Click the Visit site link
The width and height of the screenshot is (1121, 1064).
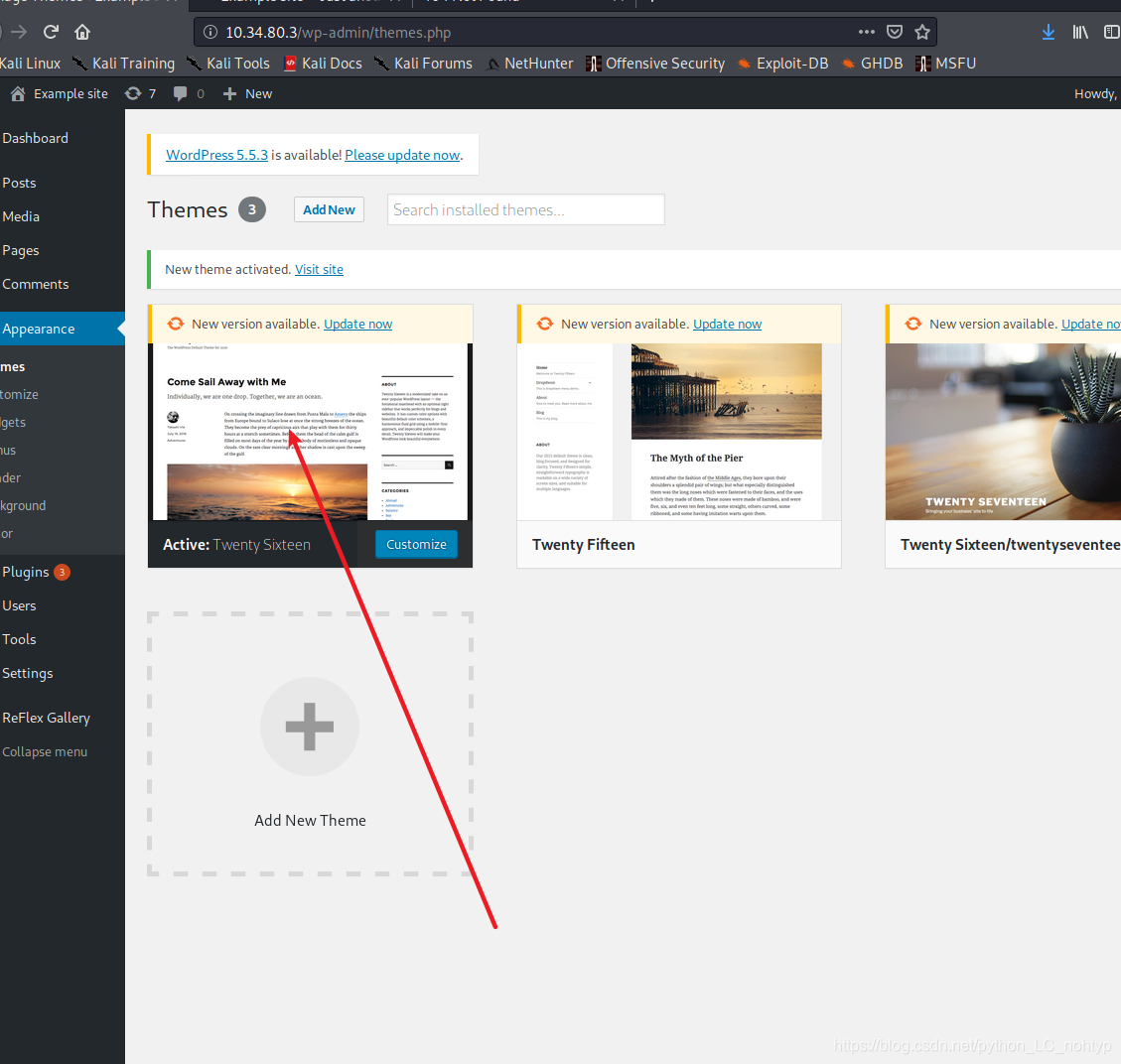click(x=319, y=269)
